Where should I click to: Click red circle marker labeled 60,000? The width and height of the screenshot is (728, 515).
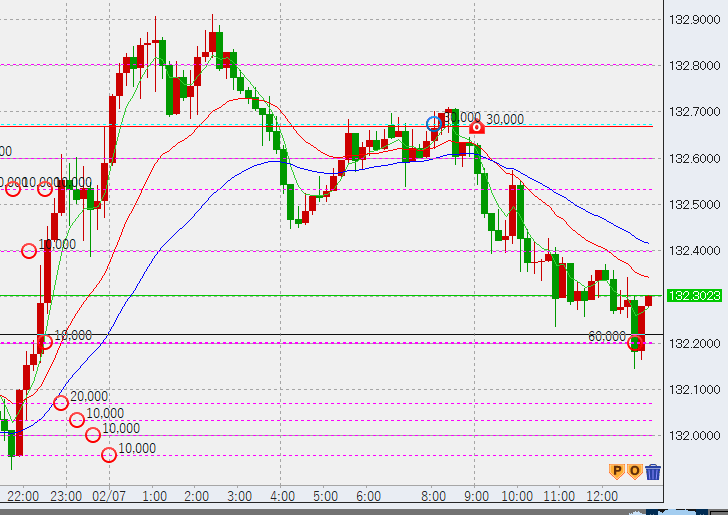point(635,343)
